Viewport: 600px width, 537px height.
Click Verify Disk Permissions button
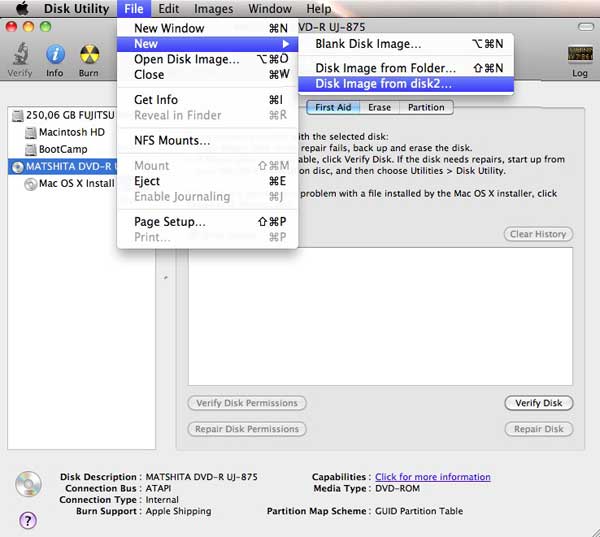pos(247,403)
